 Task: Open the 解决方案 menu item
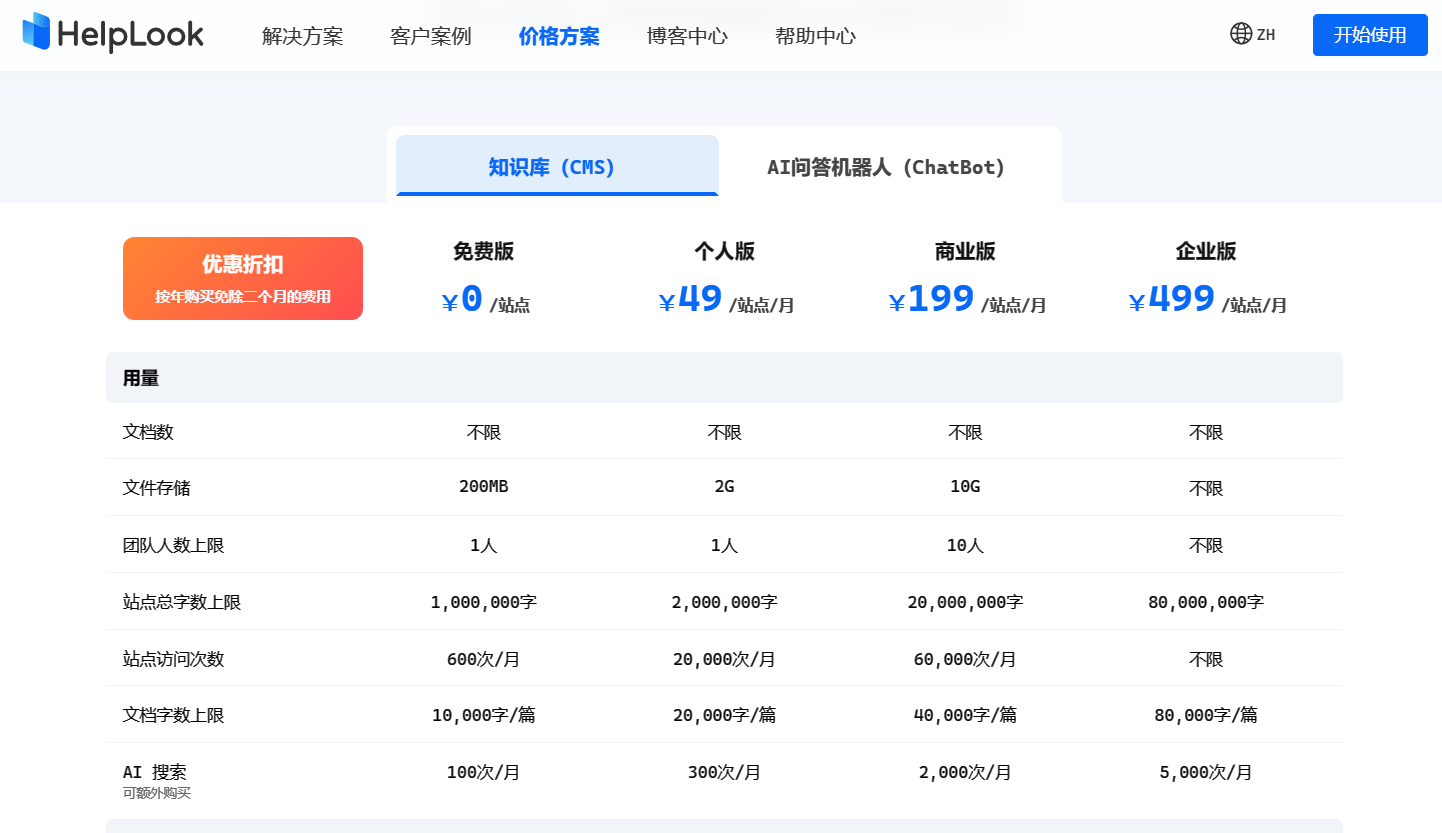click(302, 36)
